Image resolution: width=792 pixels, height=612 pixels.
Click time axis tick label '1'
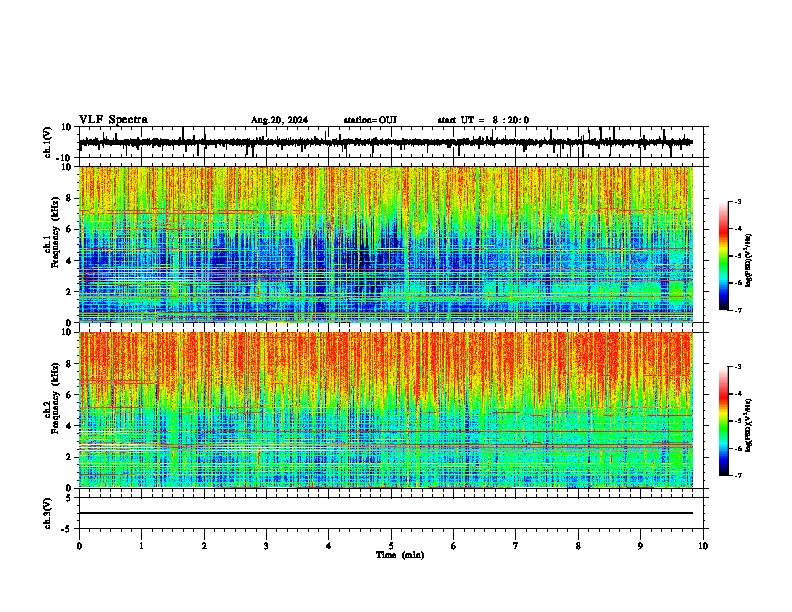tap(141, 546)
